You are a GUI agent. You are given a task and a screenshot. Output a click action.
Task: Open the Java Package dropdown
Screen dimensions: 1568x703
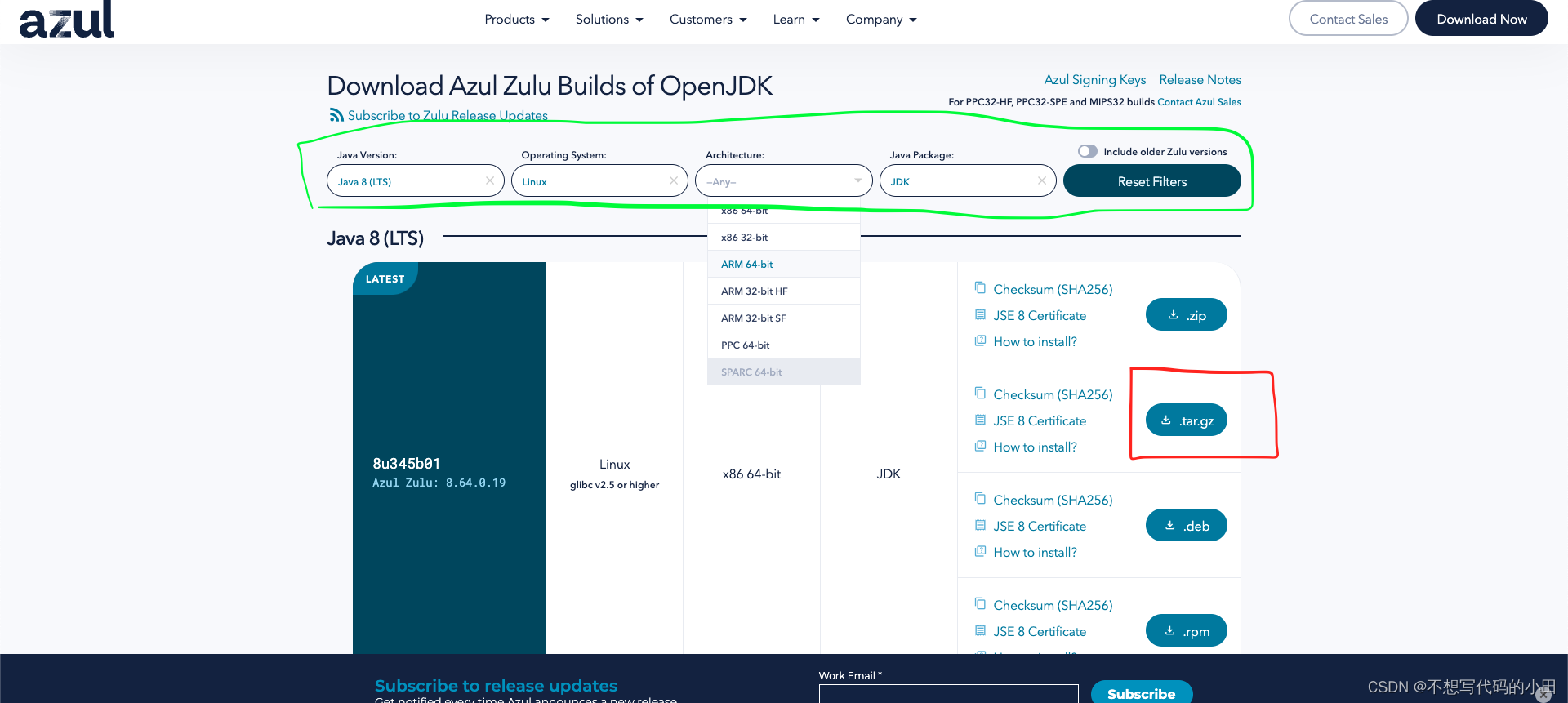(968, 180)
